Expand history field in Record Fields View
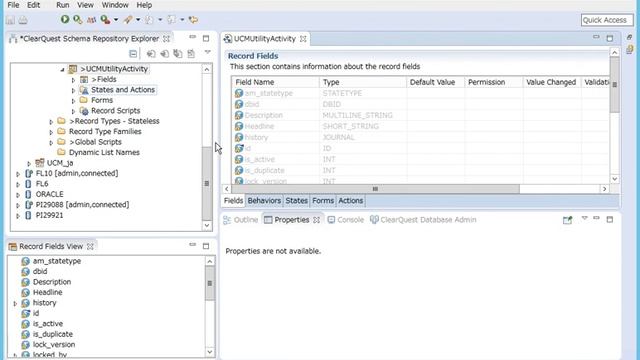The image size is (640, 360). coord(15,304)
